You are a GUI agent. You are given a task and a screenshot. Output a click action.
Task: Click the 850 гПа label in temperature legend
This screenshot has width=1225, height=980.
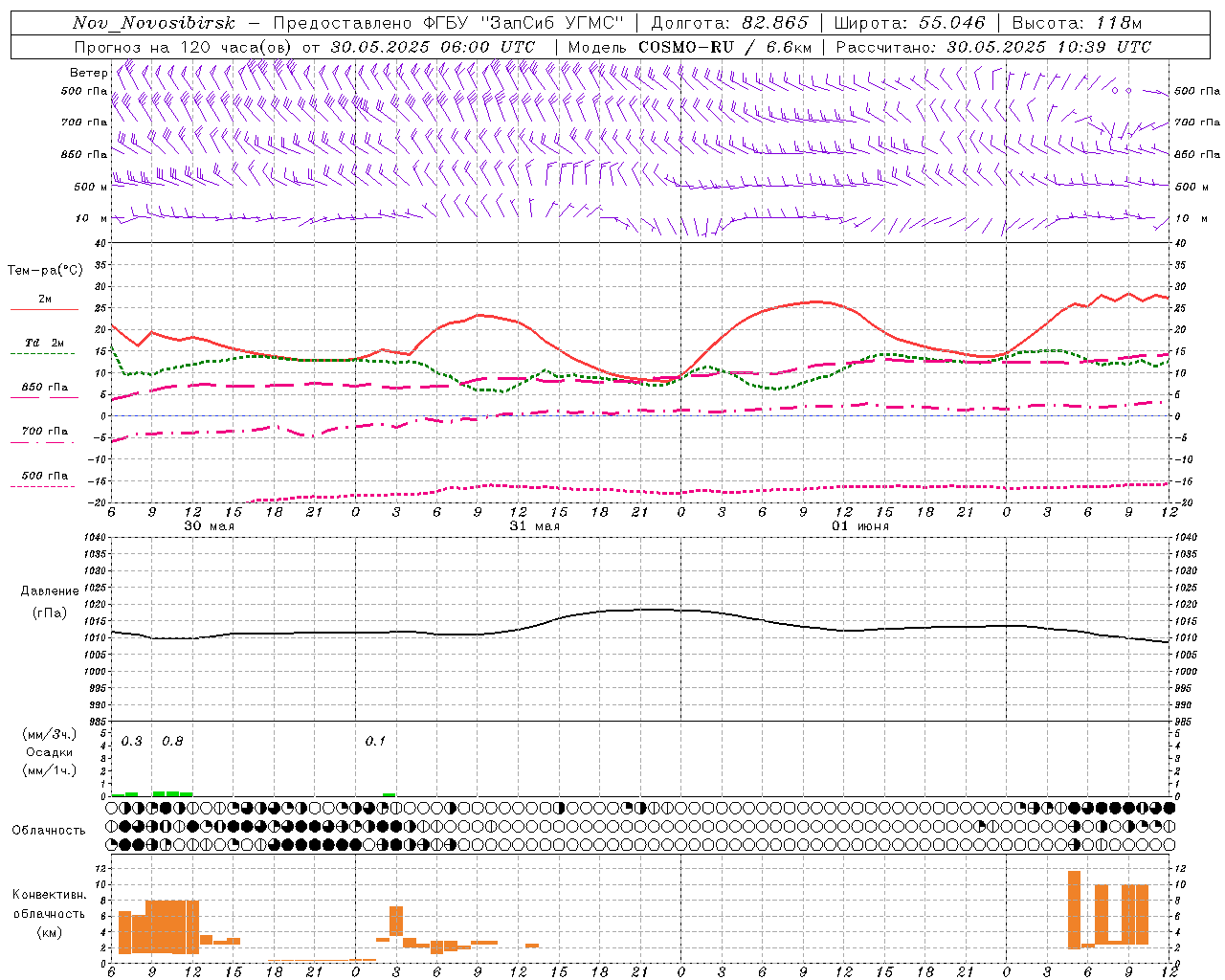45,388
